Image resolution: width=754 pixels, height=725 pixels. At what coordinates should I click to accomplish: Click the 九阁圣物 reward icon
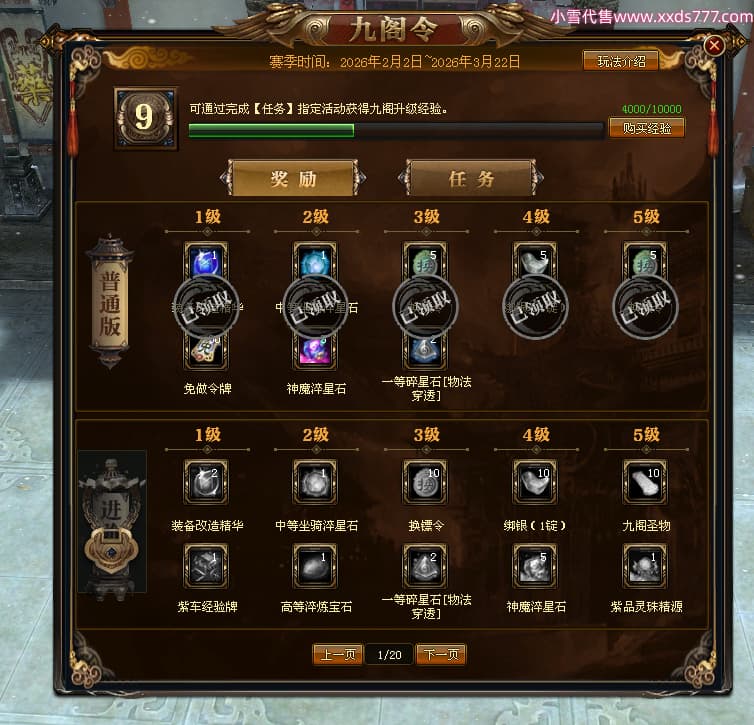(x=645, y=481)
